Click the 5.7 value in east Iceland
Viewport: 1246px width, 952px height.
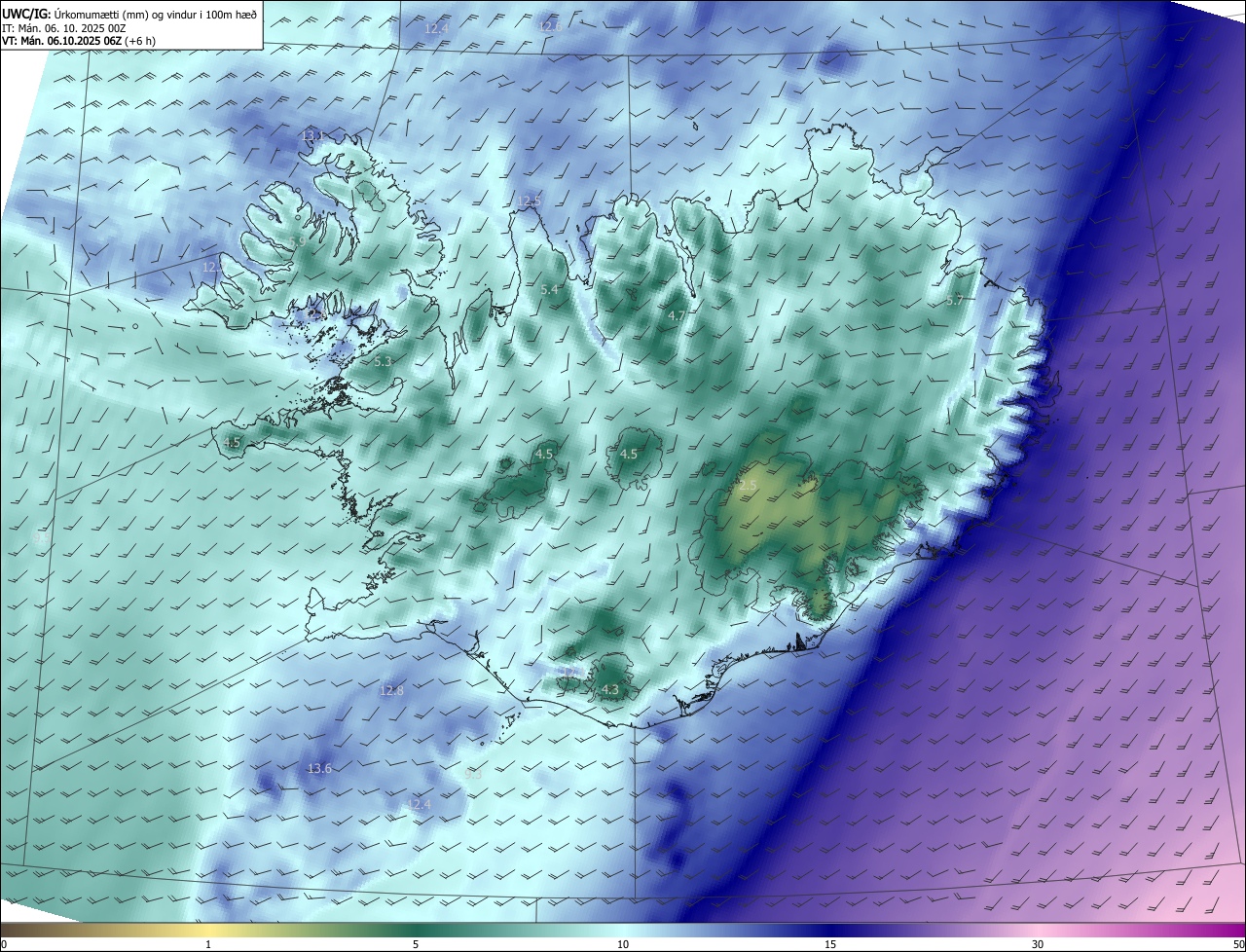(954, 300)
